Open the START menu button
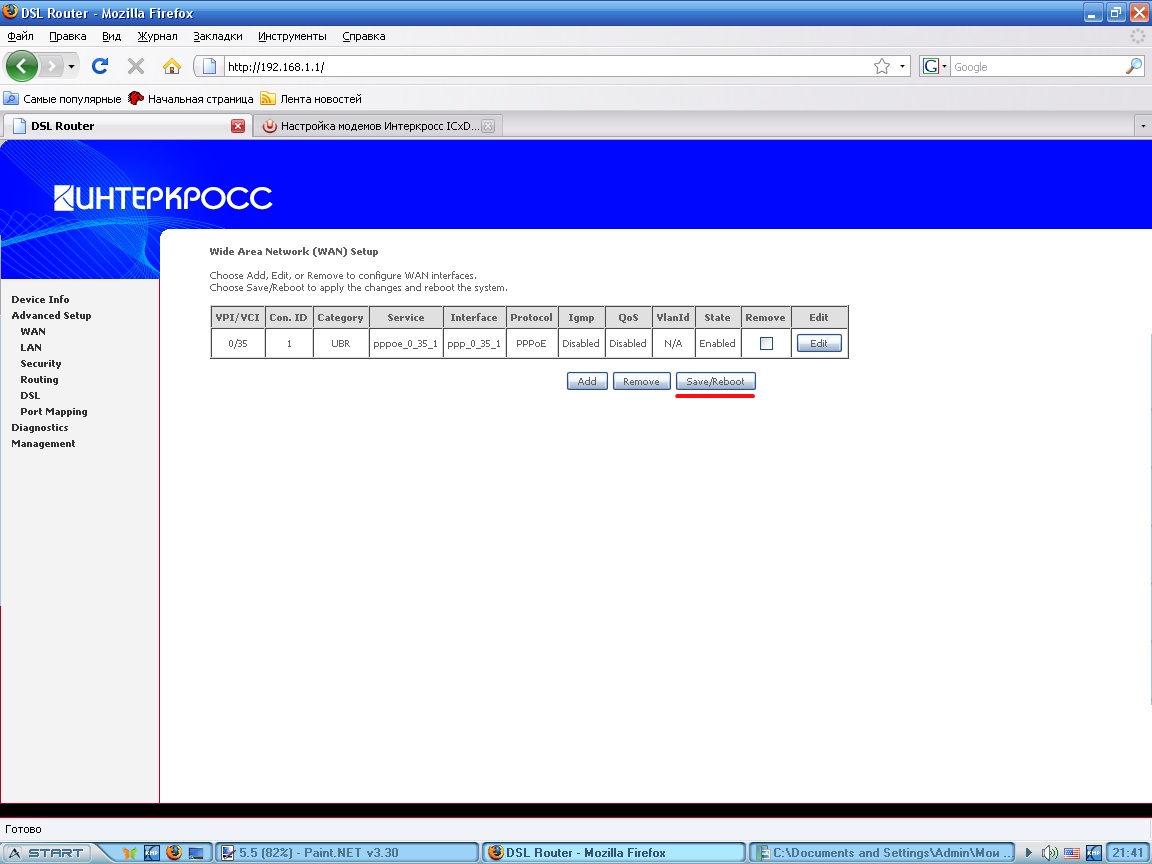 pos(46,852)
